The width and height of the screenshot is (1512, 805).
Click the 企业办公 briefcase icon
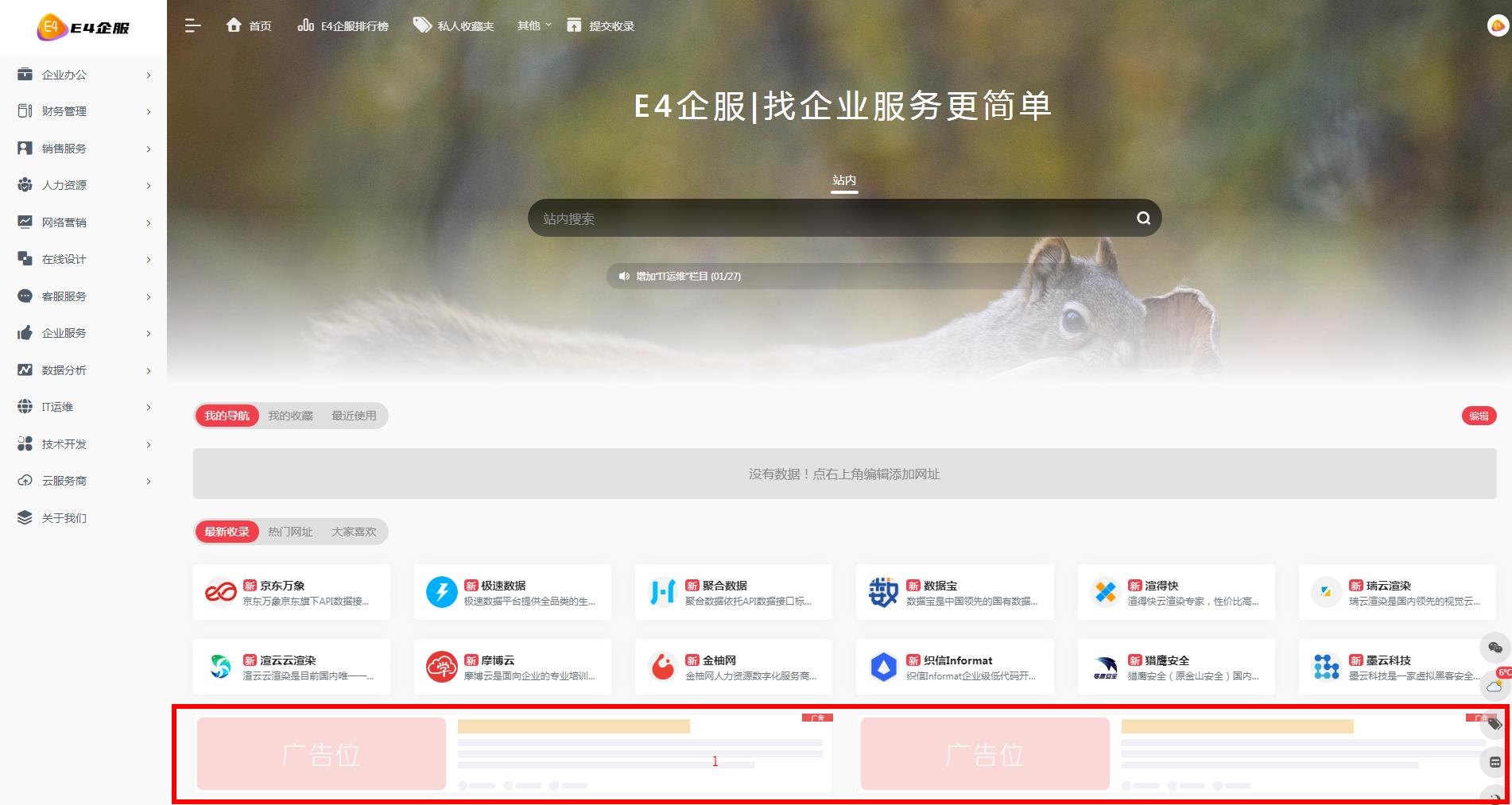click(x=25, y=74)
